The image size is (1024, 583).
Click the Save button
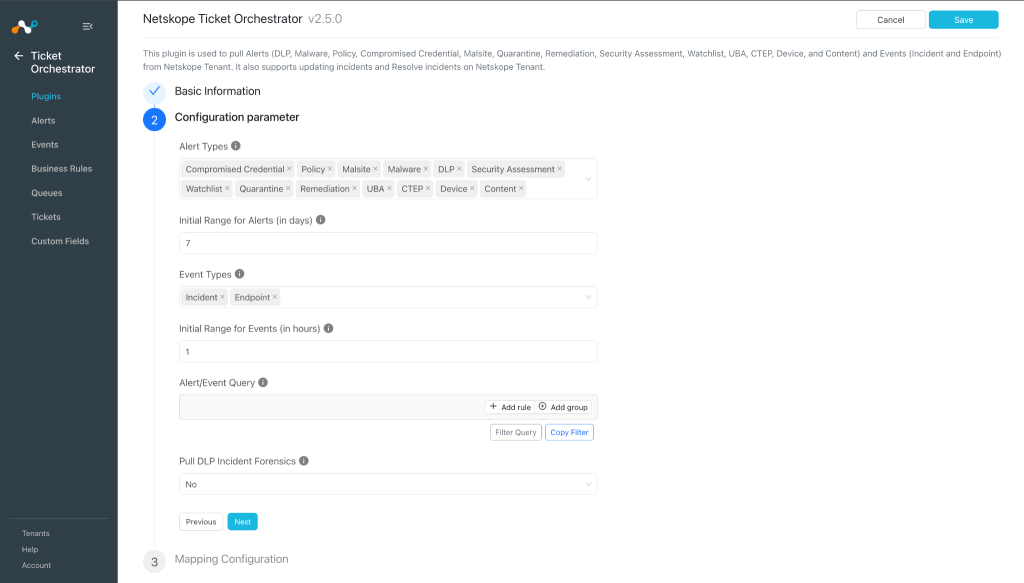coord(963,20)
